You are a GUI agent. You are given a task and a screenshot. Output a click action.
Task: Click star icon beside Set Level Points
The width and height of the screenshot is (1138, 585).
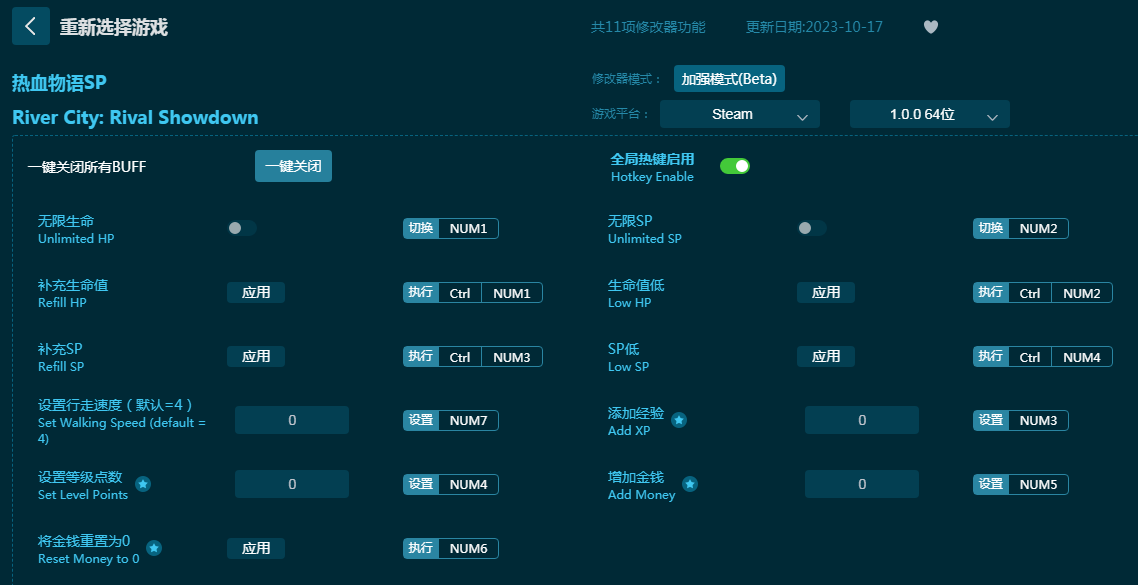tap(143, 483)
